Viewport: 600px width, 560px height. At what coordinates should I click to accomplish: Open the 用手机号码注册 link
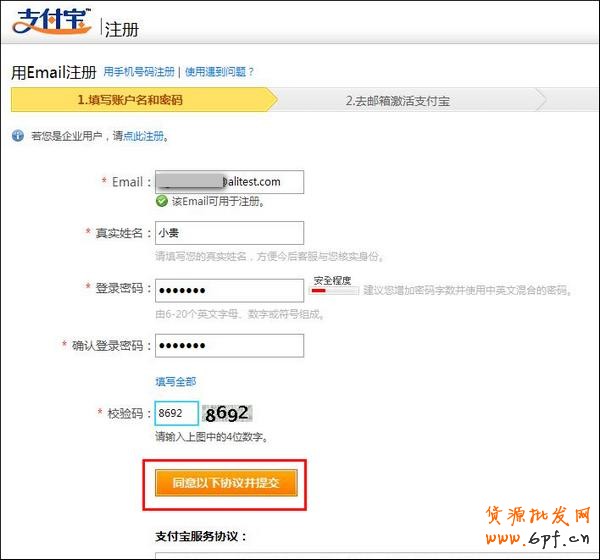[139, 72]
